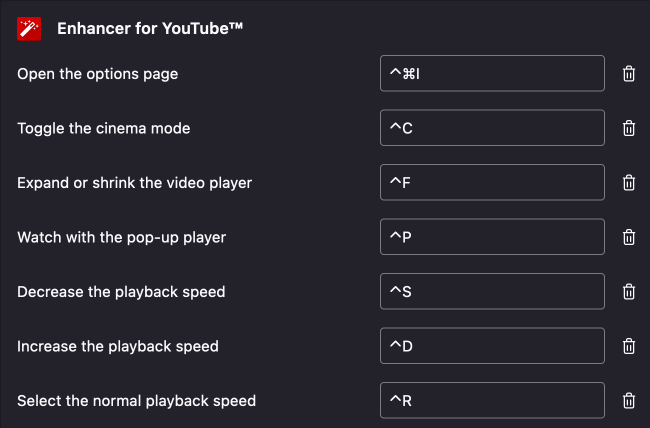Click the ^S decrease speed shortcut box
The width and height of the screenshot is (650, 428).
coord(492,292)
